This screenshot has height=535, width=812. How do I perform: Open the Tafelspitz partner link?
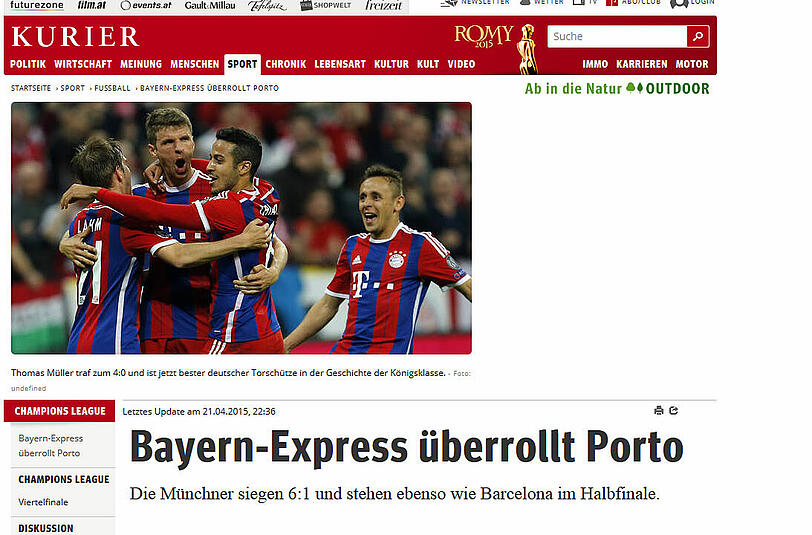click(x=267, y=5)
